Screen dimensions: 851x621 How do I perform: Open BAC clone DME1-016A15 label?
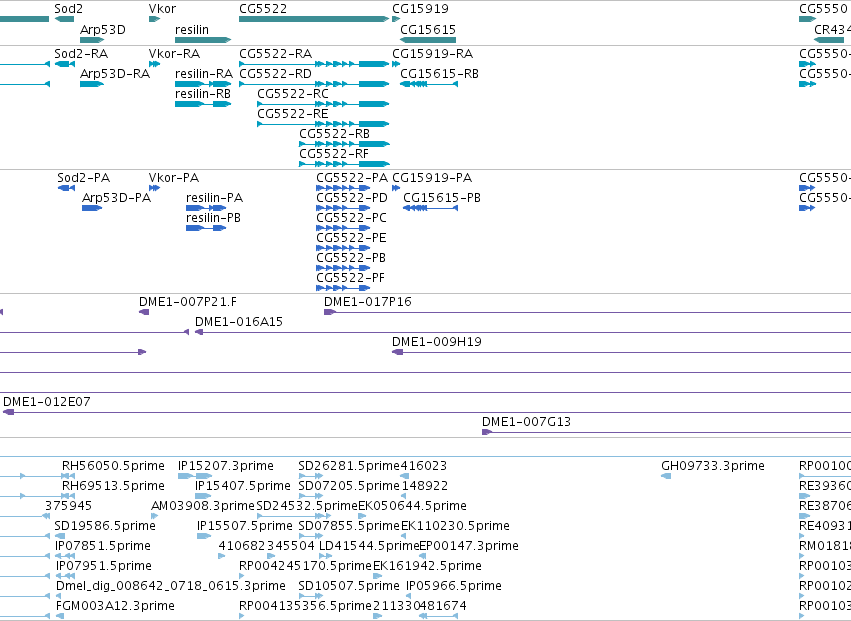click(x=239, y=322)
